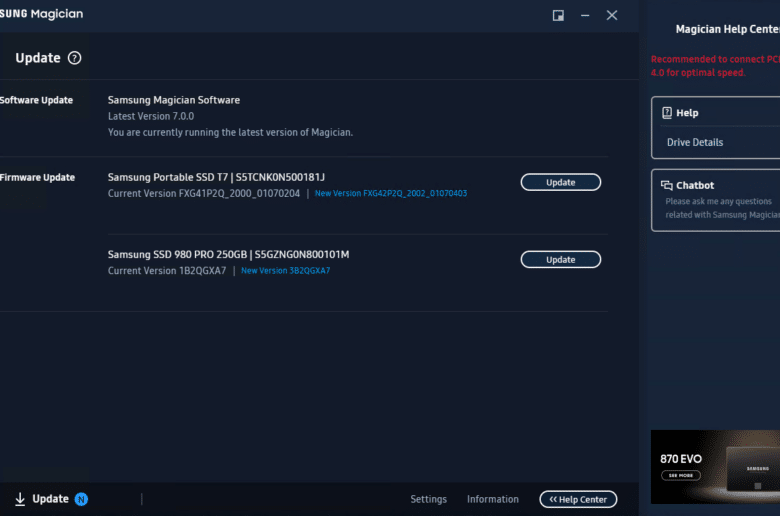Open the 870 EVO advertisement thumbnail
The height and width of the screenshot is (516, 780).
click(715, 467)
